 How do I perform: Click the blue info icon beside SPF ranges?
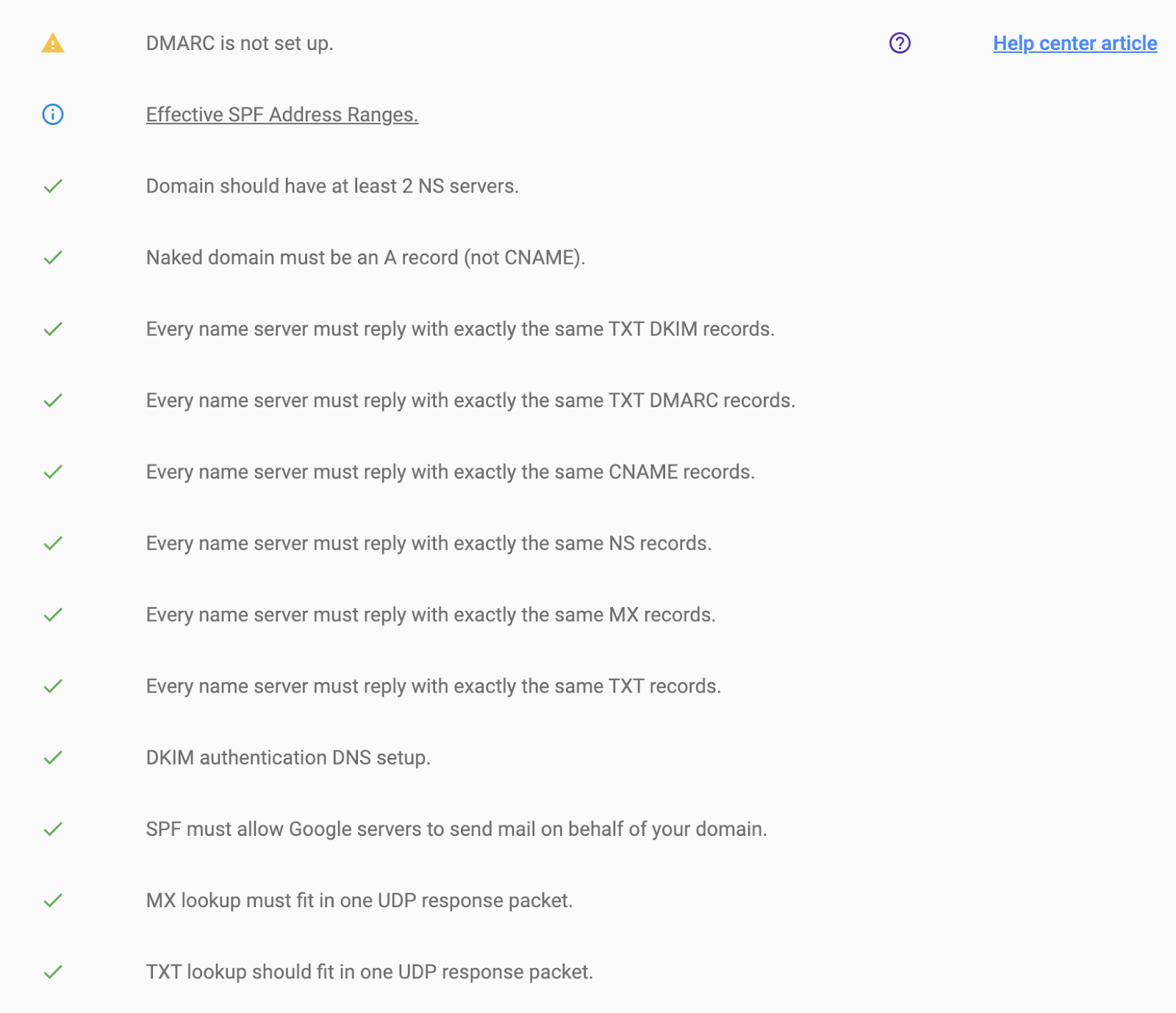pyautogui.click(x=53, y=115)
